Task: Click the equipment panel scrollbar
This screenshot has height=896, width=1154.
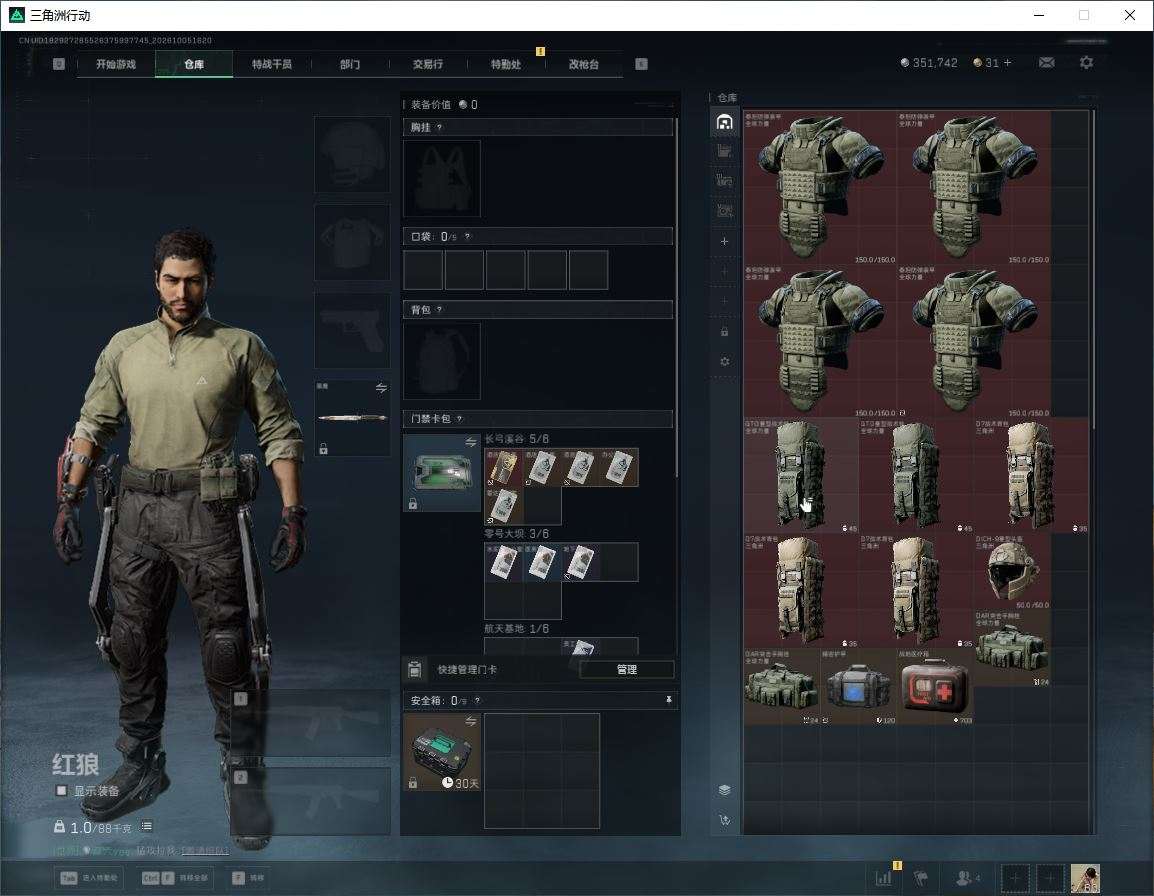Action: tap(676, 297)
